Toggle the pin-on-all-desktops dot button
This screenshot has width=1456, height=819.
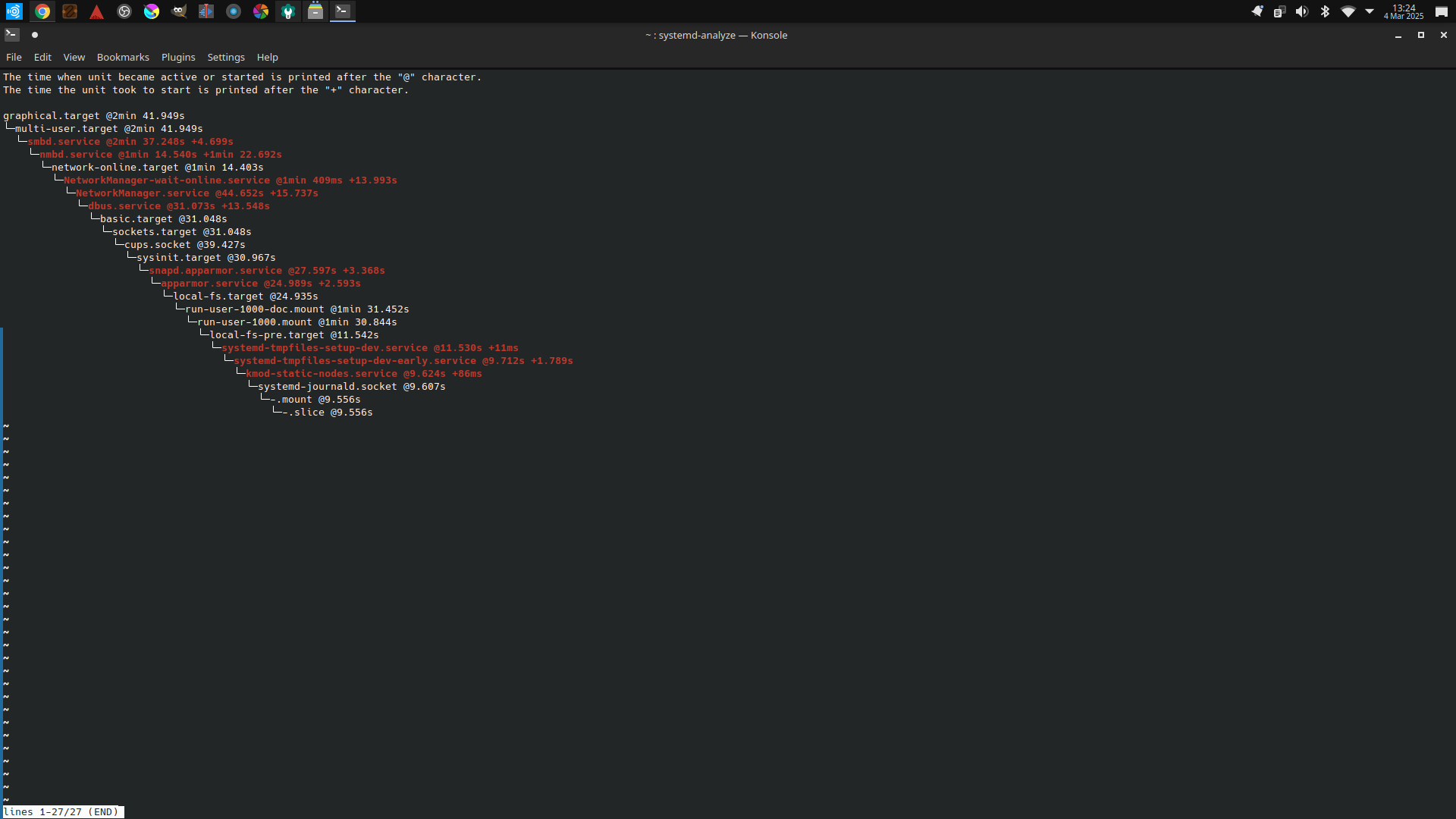[x=34, y=35]
